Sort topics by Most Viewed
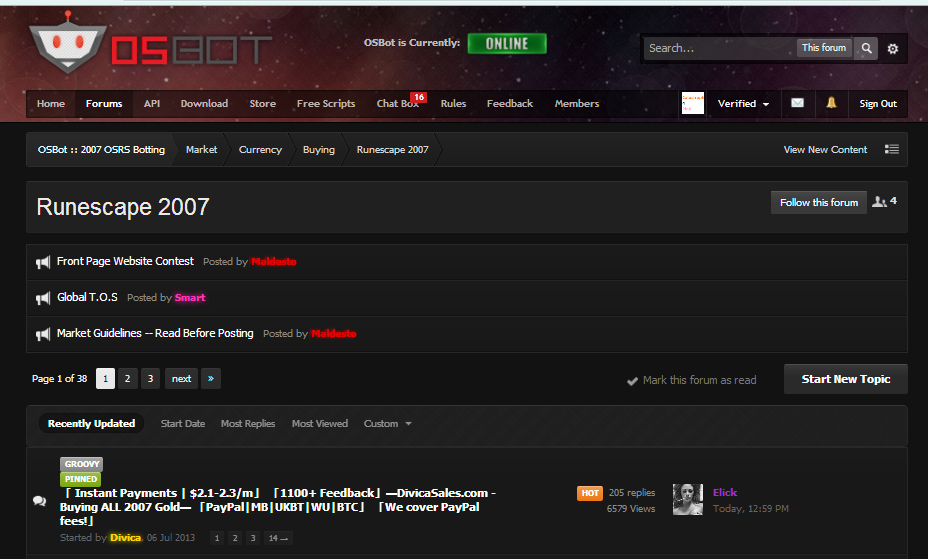928x559 pixels. click(x=320, y=424)
